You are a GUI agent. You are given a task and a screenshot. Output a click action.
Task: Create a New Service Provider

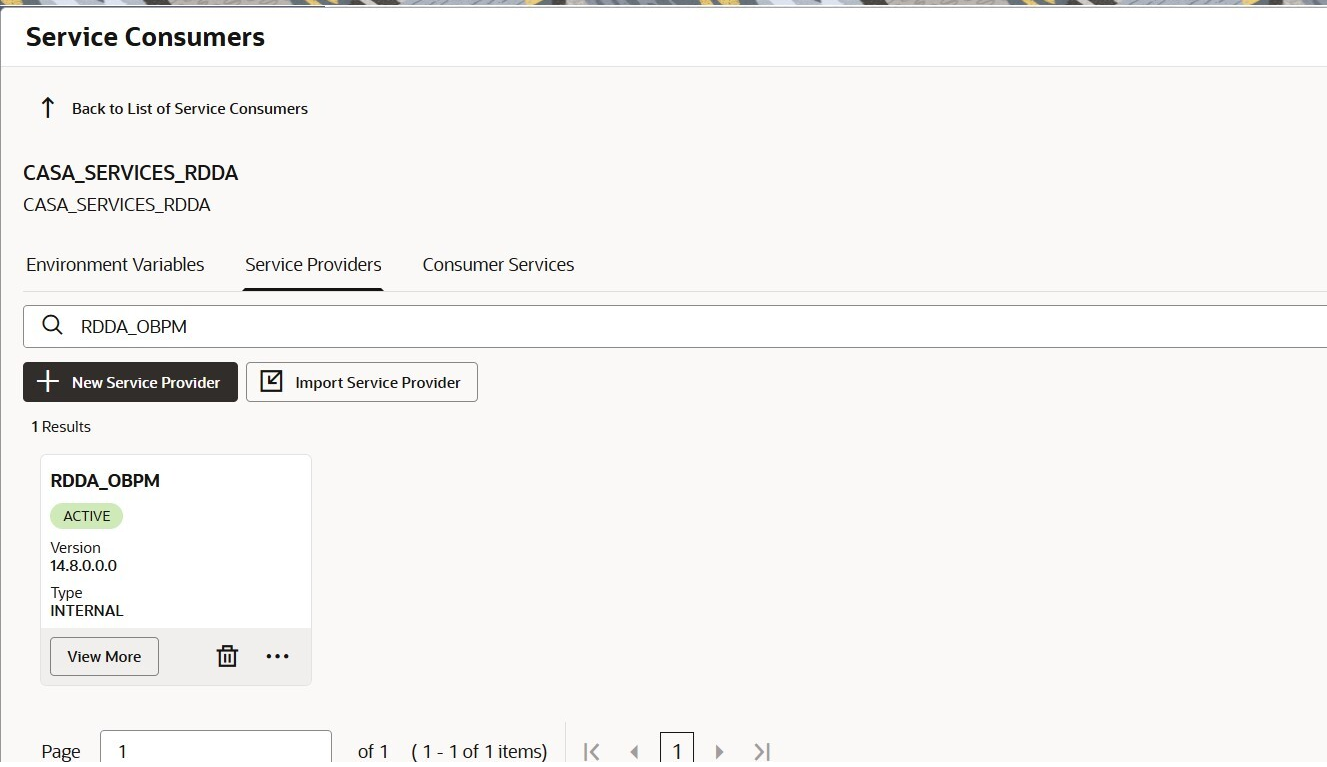[130, 382]
